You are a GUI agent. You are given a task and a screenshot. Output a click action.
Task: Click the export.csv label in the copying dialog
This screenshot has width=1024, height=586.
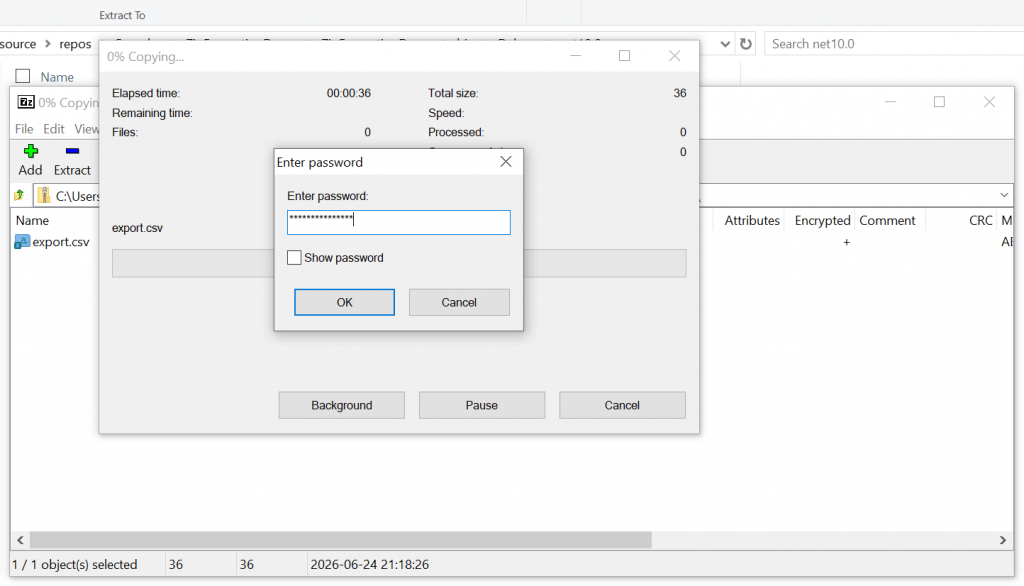pyautogui.click(x=137, y=227)
